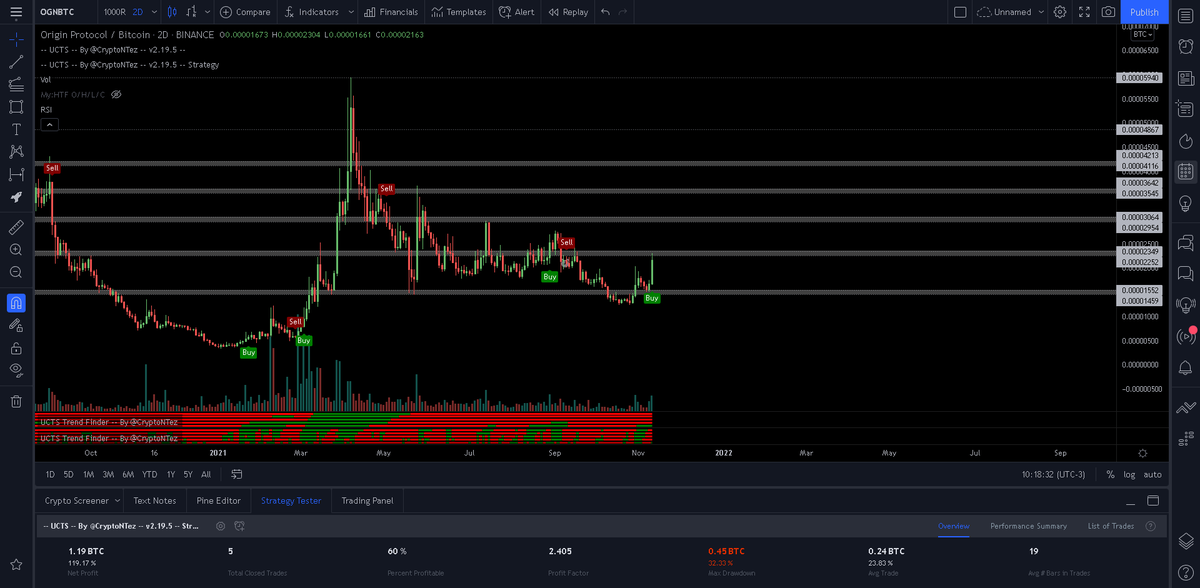Change candlestick chart style
Screen dimensions: 1200x588
tap(171, 12)
